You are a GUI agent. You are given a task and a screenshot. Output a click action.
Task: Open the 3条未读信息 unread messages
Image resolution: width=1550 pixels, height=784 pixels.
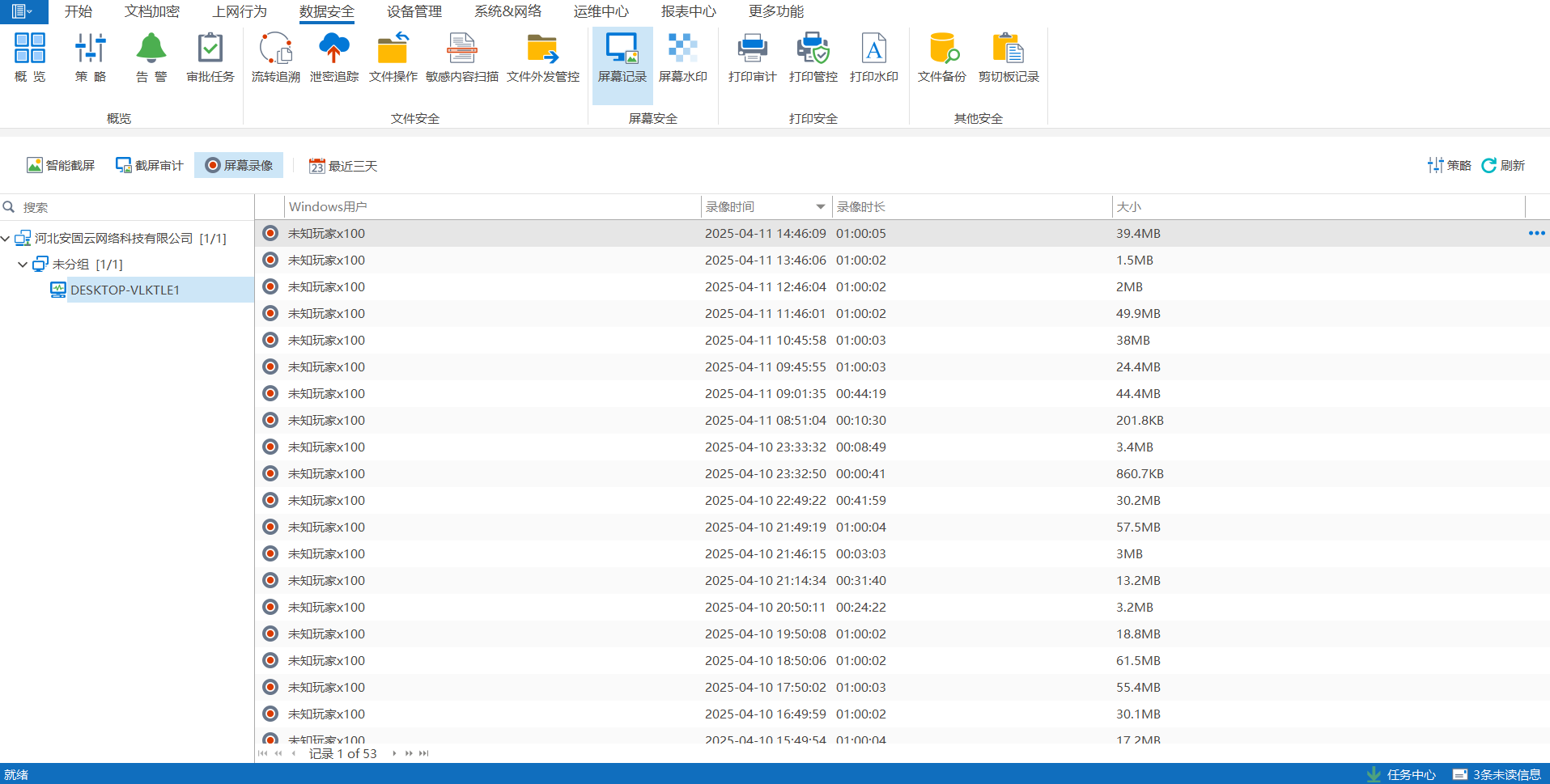1497,774
